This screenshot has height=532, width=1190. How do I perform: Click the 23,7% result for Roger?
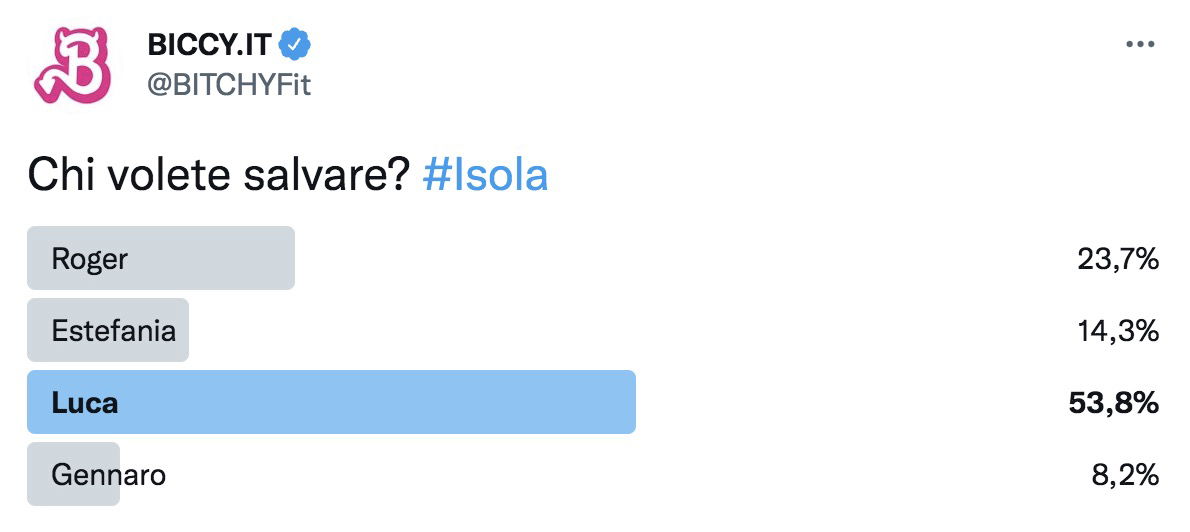pos(1118,260)
